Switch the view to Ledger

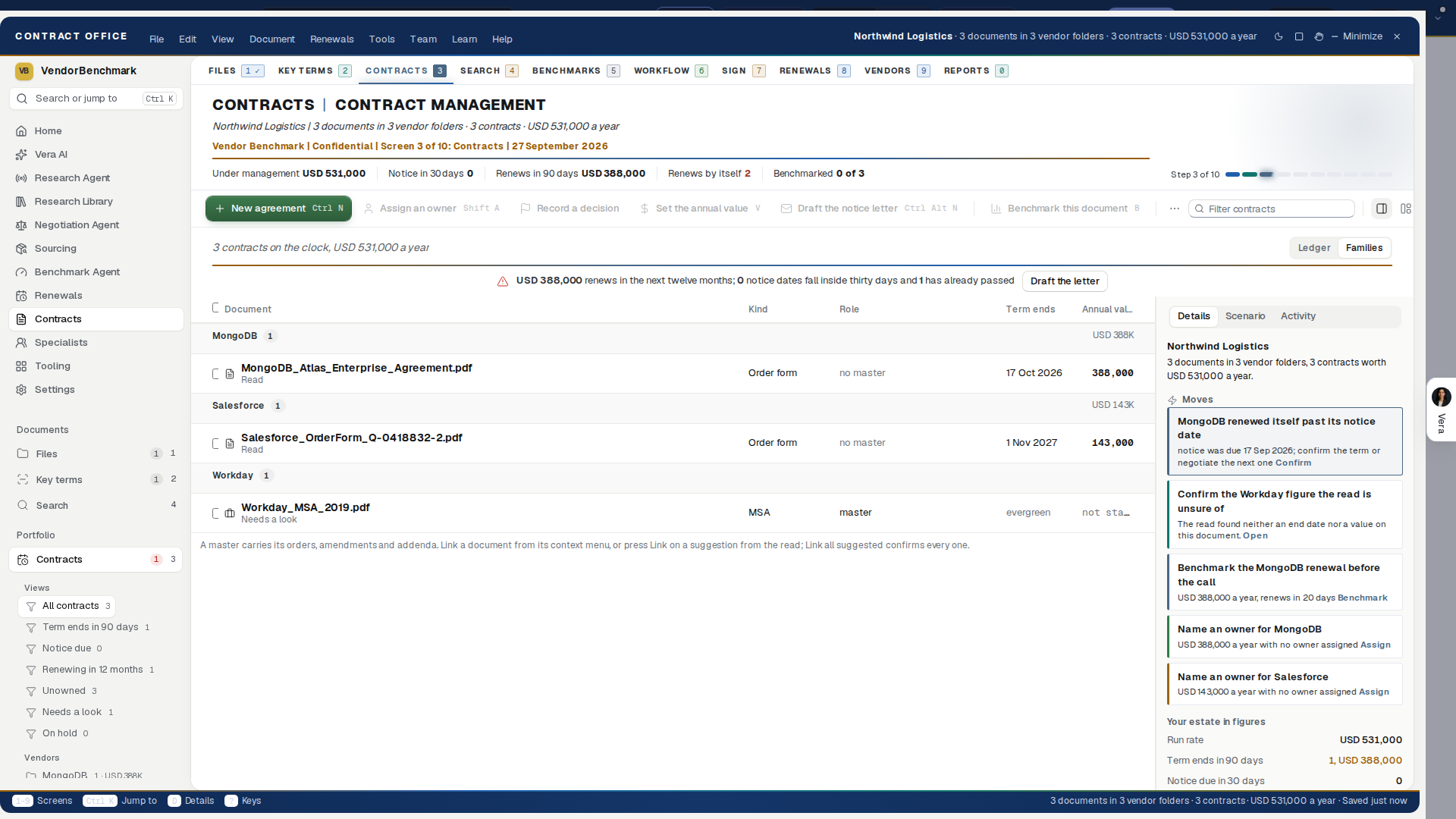tap(1313, 248)
